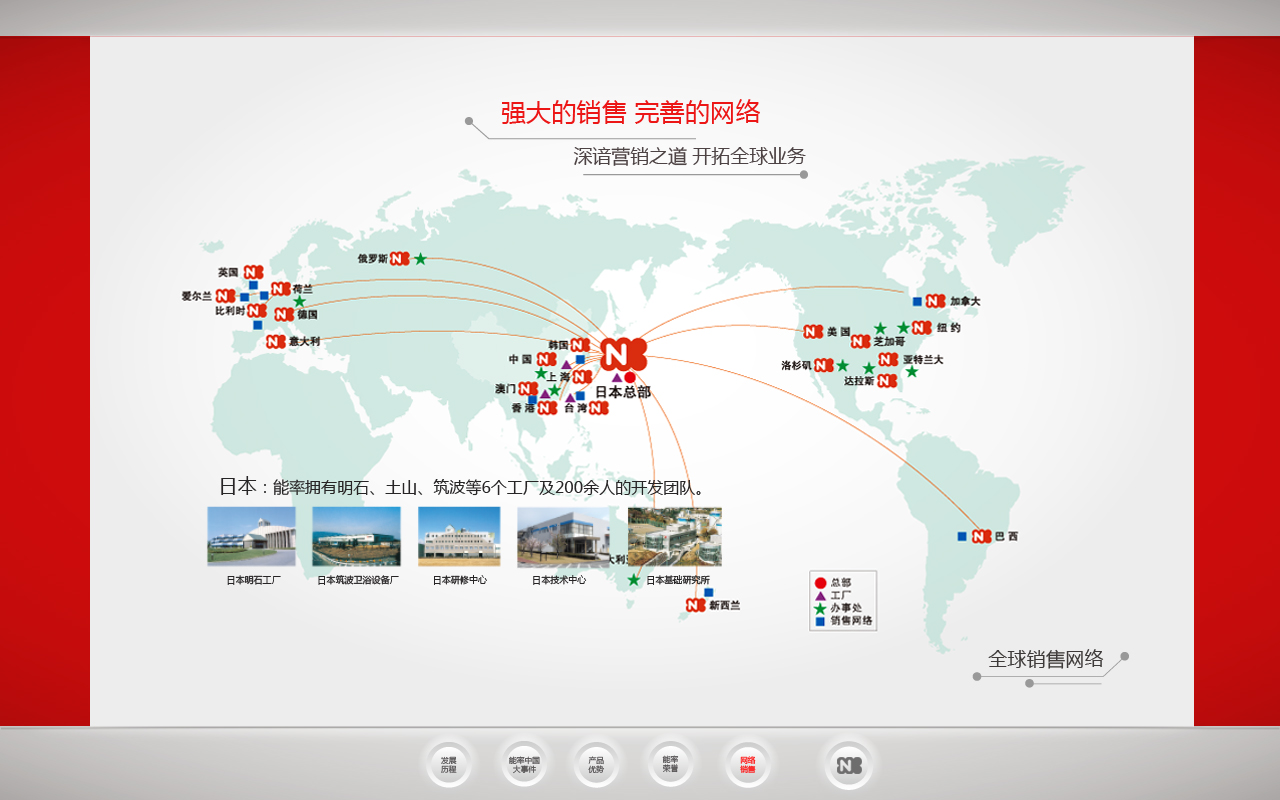Select the 洛杉矶 Noritz marker
The image size is (1280, 800).
tap(824, 365)
